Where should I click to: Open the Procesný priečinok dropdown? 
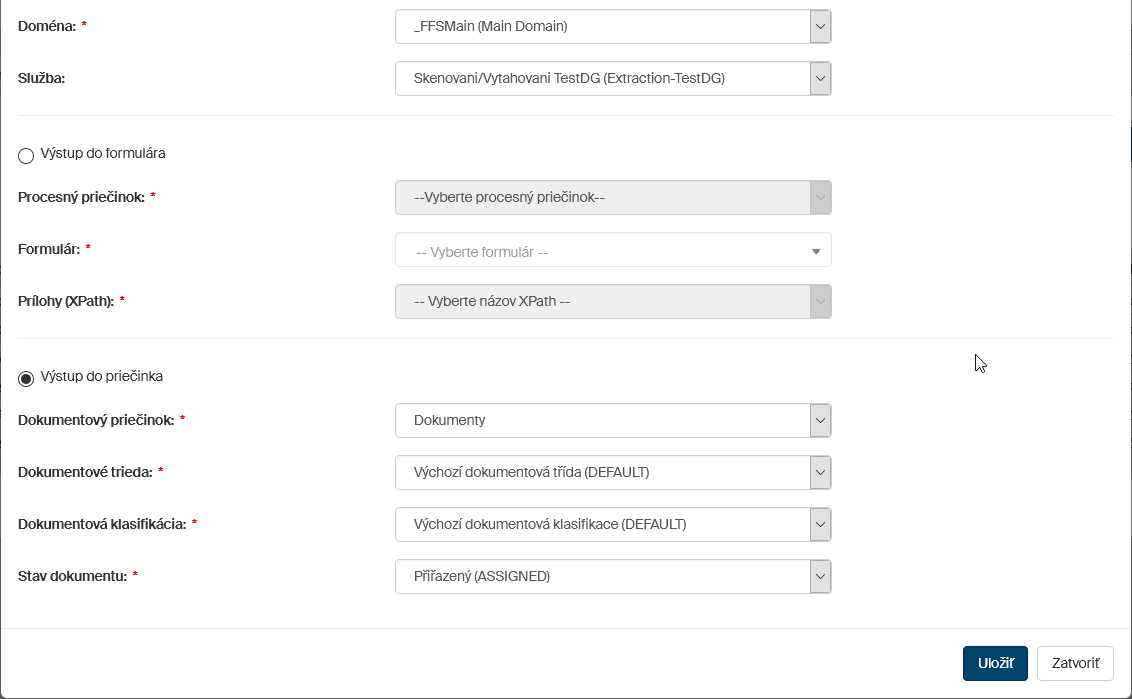[612, 198]
